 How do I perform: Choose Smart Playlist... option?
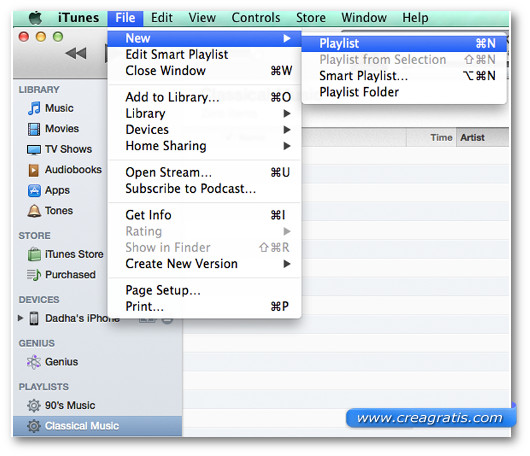(404, 76)
